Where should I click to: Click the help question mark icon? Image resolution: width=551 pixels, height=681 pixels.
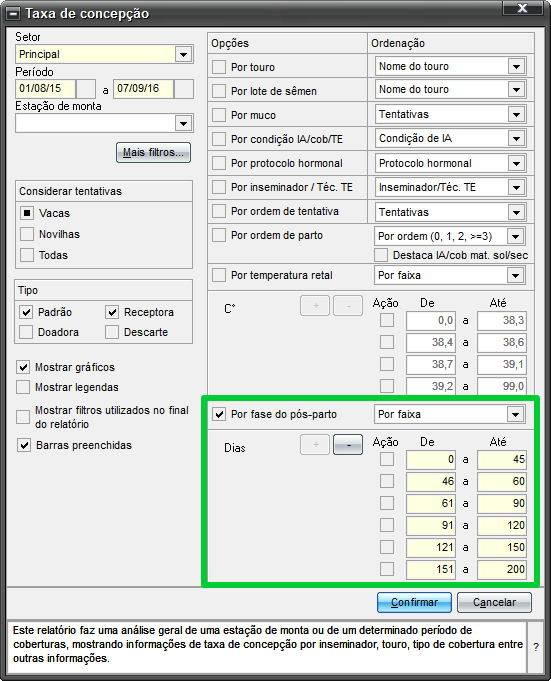click(x=536, y=647)
